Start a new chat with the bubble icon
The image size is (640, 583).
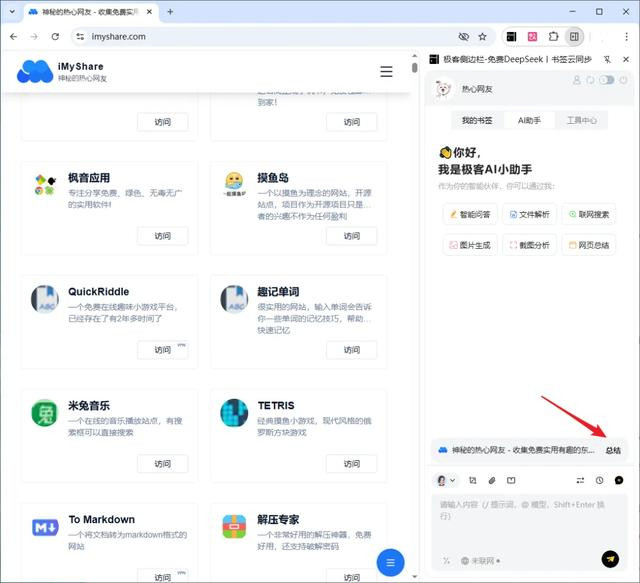(619, 481)
